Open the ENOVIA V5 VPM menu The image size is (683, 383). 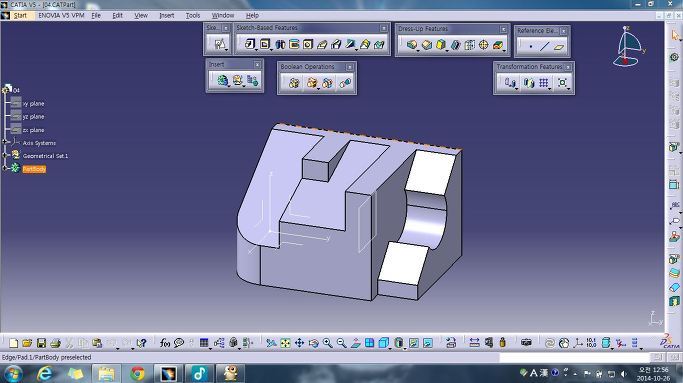click(61, 15)
